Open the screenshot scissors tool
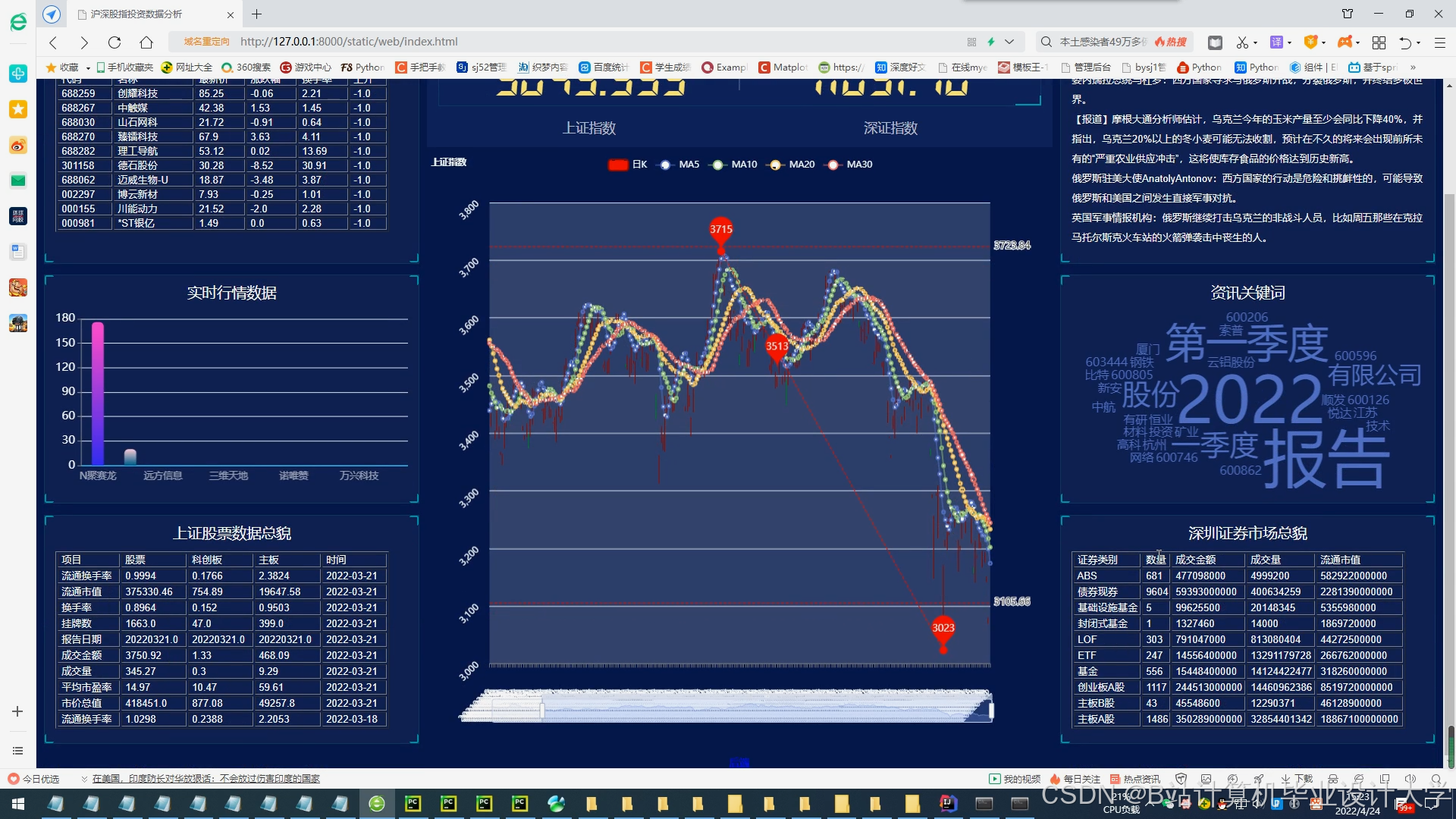Viewport: 1456px width, 819px height. point(1241,42)
